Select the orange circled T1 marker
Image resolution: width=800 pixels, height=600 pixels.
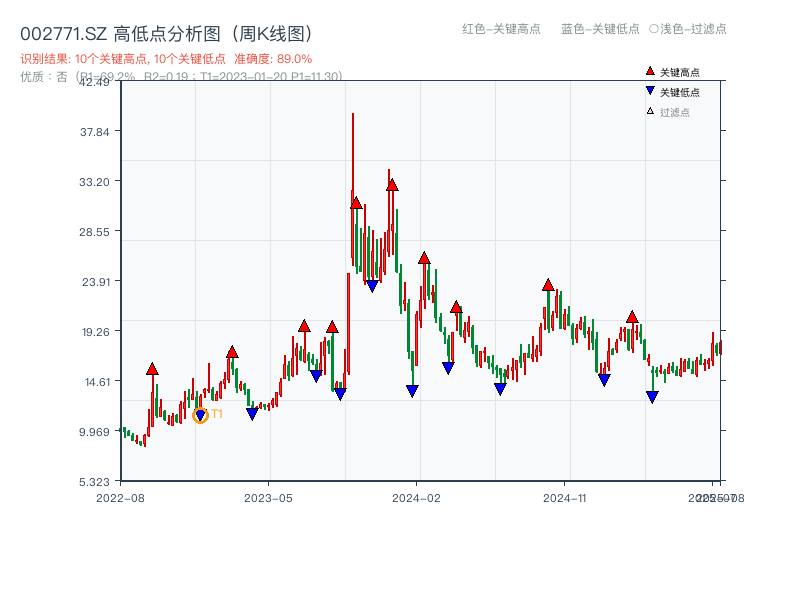click(200, 417)
